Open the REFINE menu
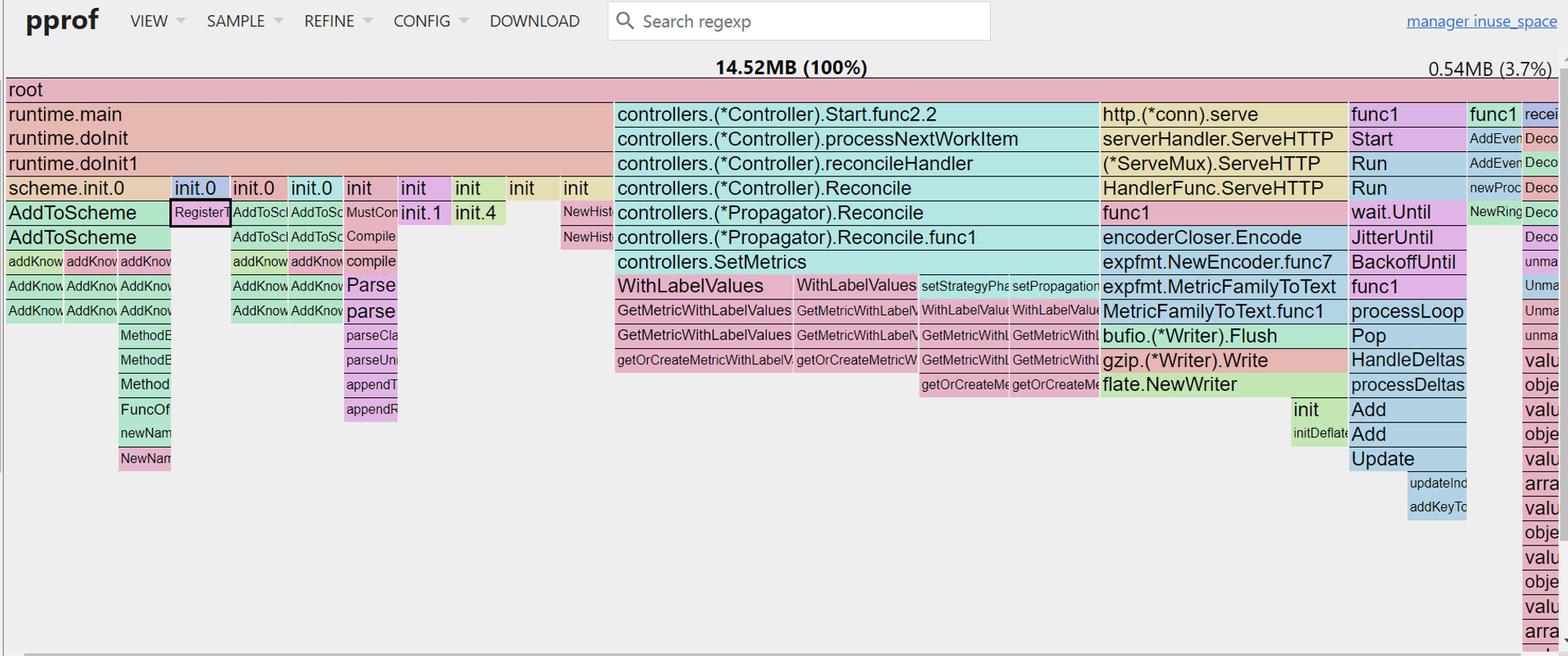Viewport: 1568px width, 656px height. pos(337,21)
